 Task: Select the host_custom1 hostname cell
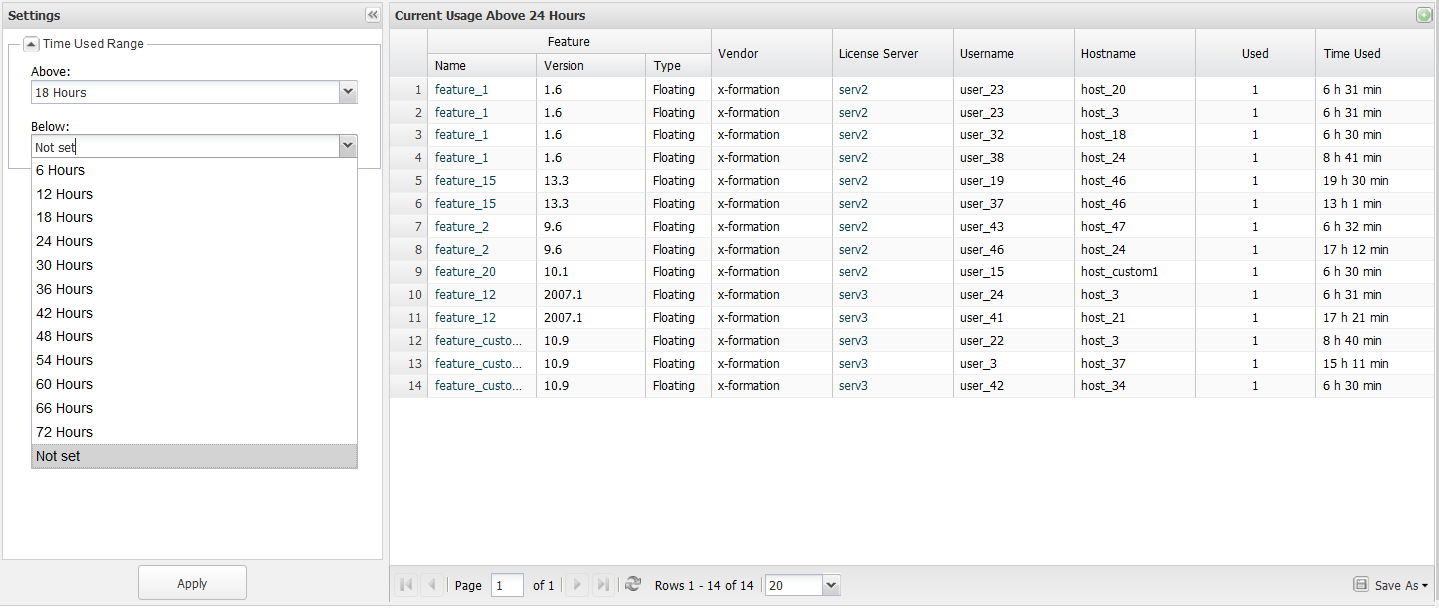click(1134, 272)
